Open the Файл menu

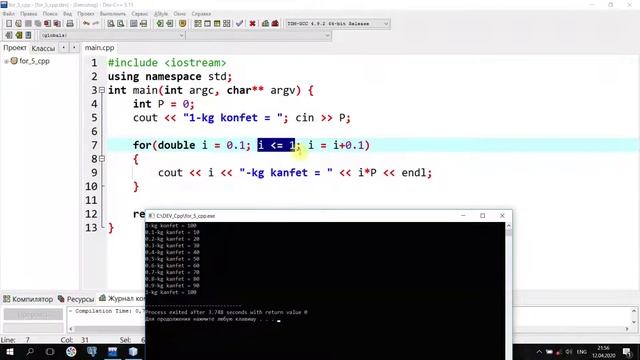click(9, 13)
